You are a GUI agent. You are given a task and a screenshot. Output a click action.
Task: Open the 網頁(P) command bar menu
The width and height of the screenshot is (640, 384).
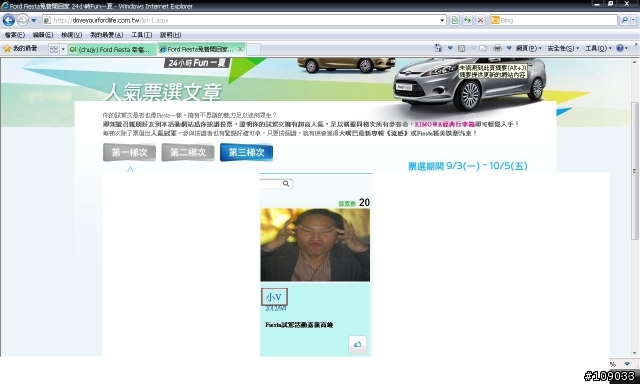[x=529, y=48]
